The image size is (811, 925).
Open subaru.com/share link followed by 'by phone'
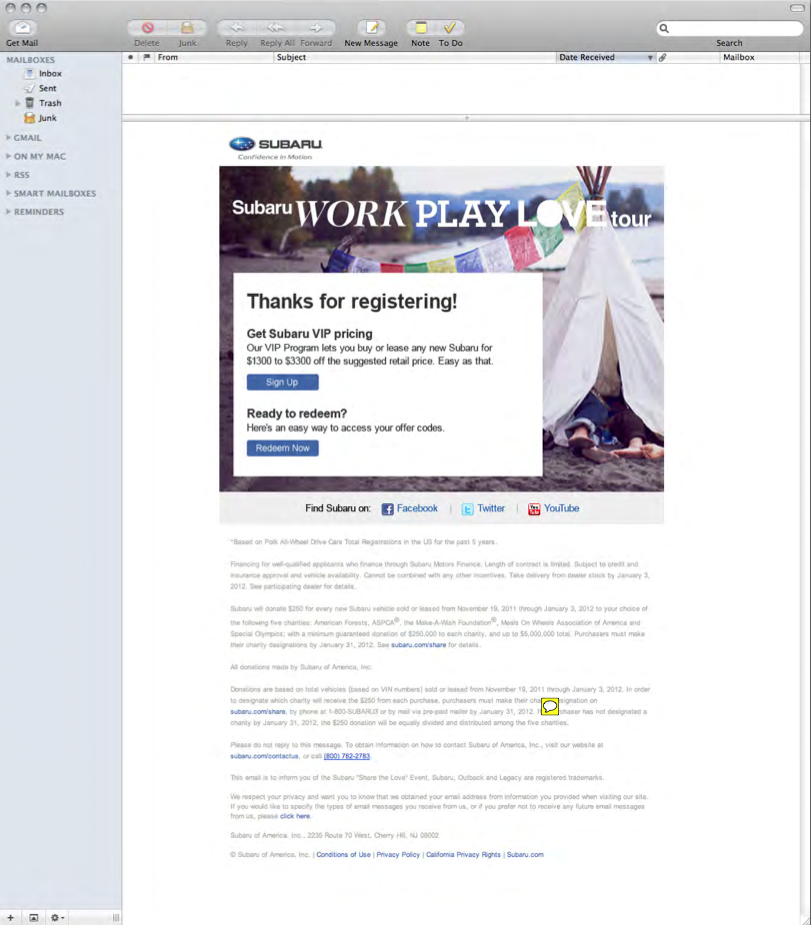[258, 711]
